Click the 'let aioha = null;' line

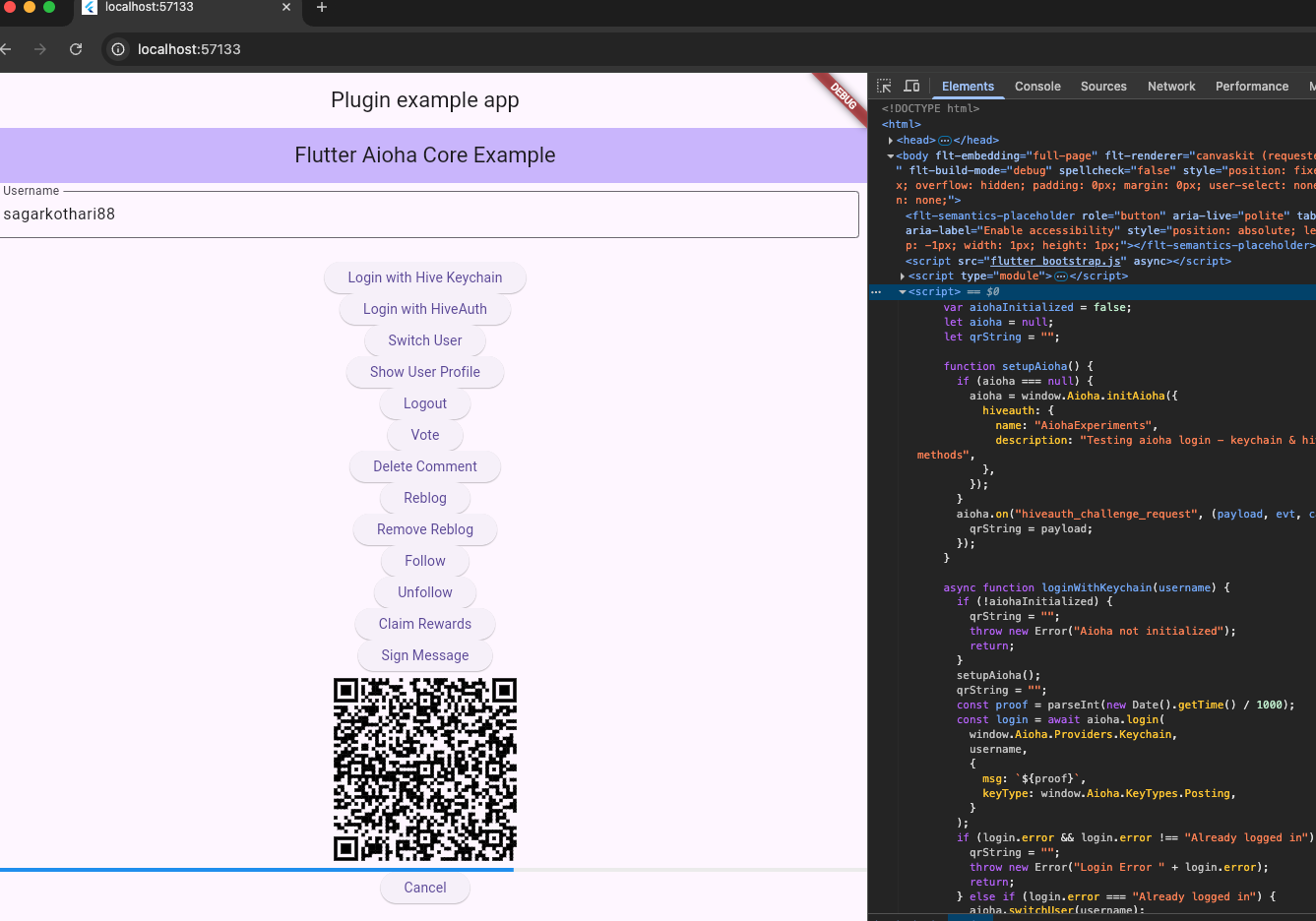pos(998,323)
